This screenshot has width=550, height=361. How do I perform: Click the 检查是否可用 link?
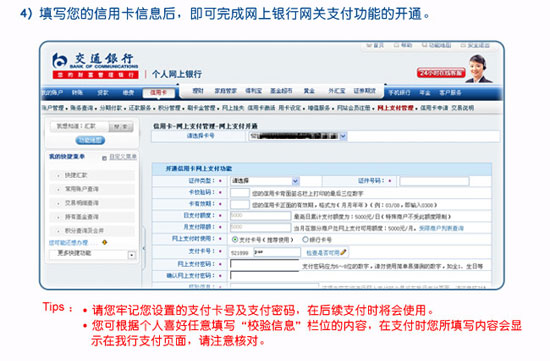pos(323,253)
